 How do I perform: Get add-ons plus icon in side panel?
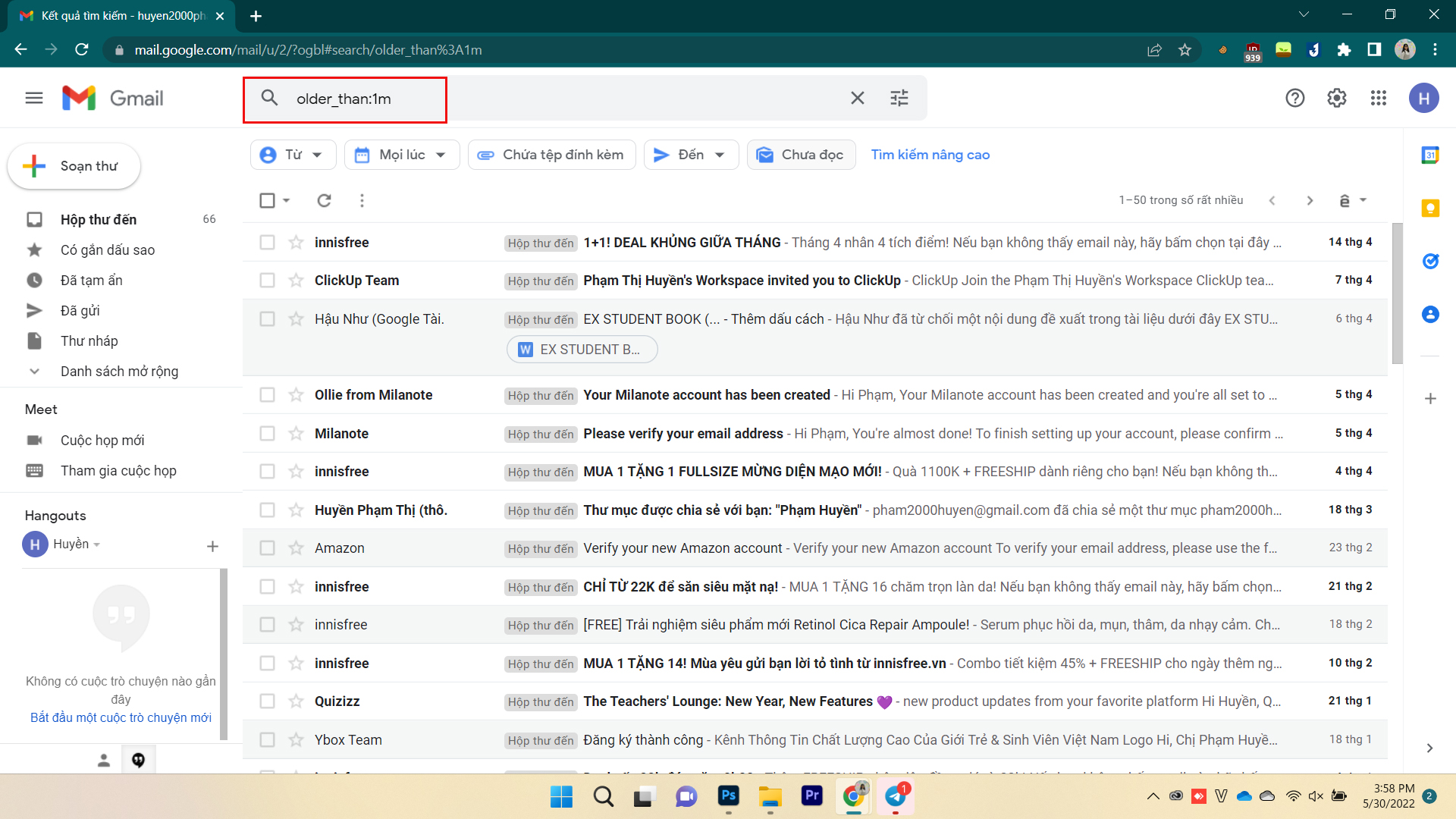[x=1430, y=398]
